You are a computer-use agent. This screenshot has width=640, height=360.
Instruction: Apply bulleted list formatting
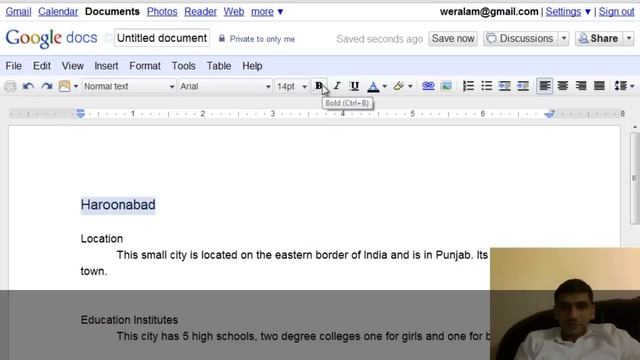point(487,86)
